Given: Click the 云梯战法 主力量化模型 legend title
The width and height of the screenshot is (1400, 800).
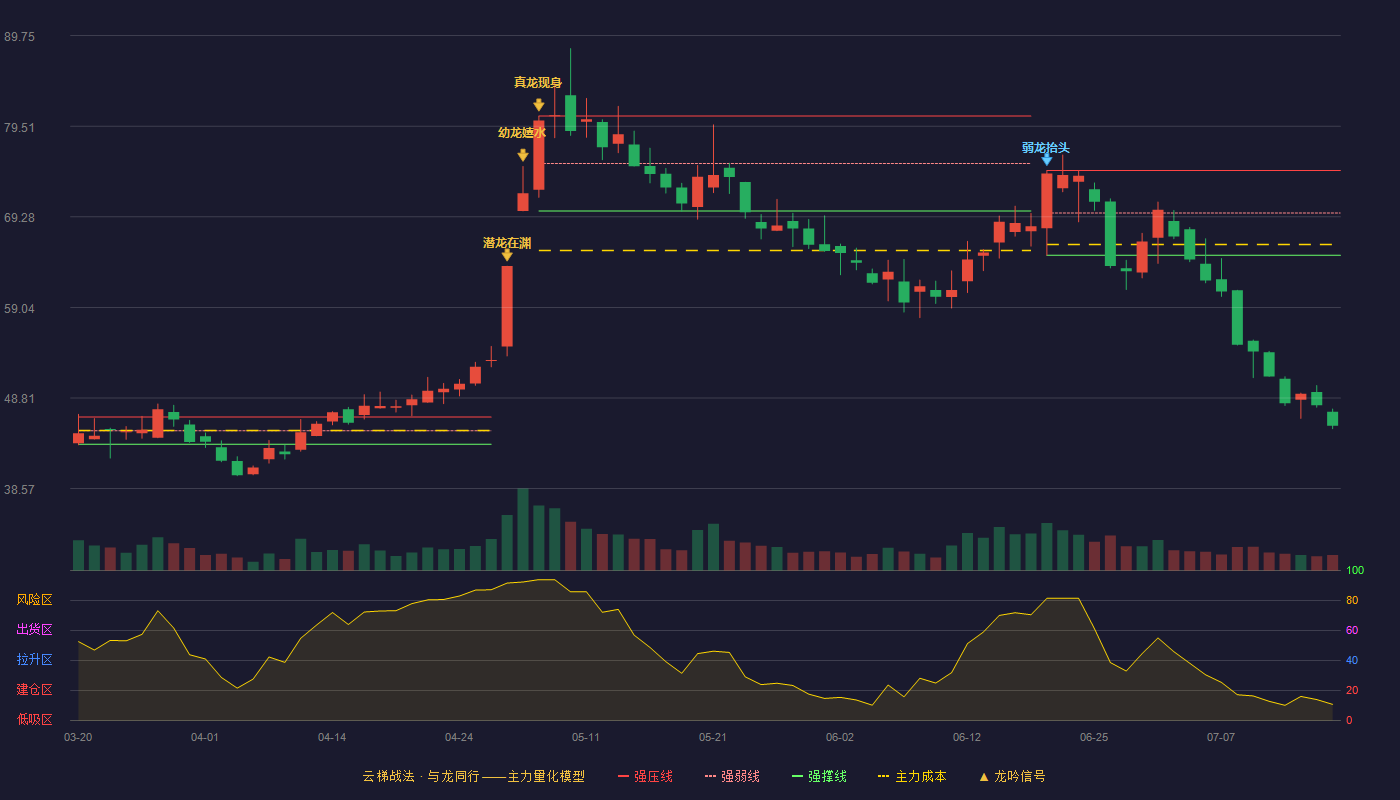Looking at the screenshot, I should click(473, 776).
